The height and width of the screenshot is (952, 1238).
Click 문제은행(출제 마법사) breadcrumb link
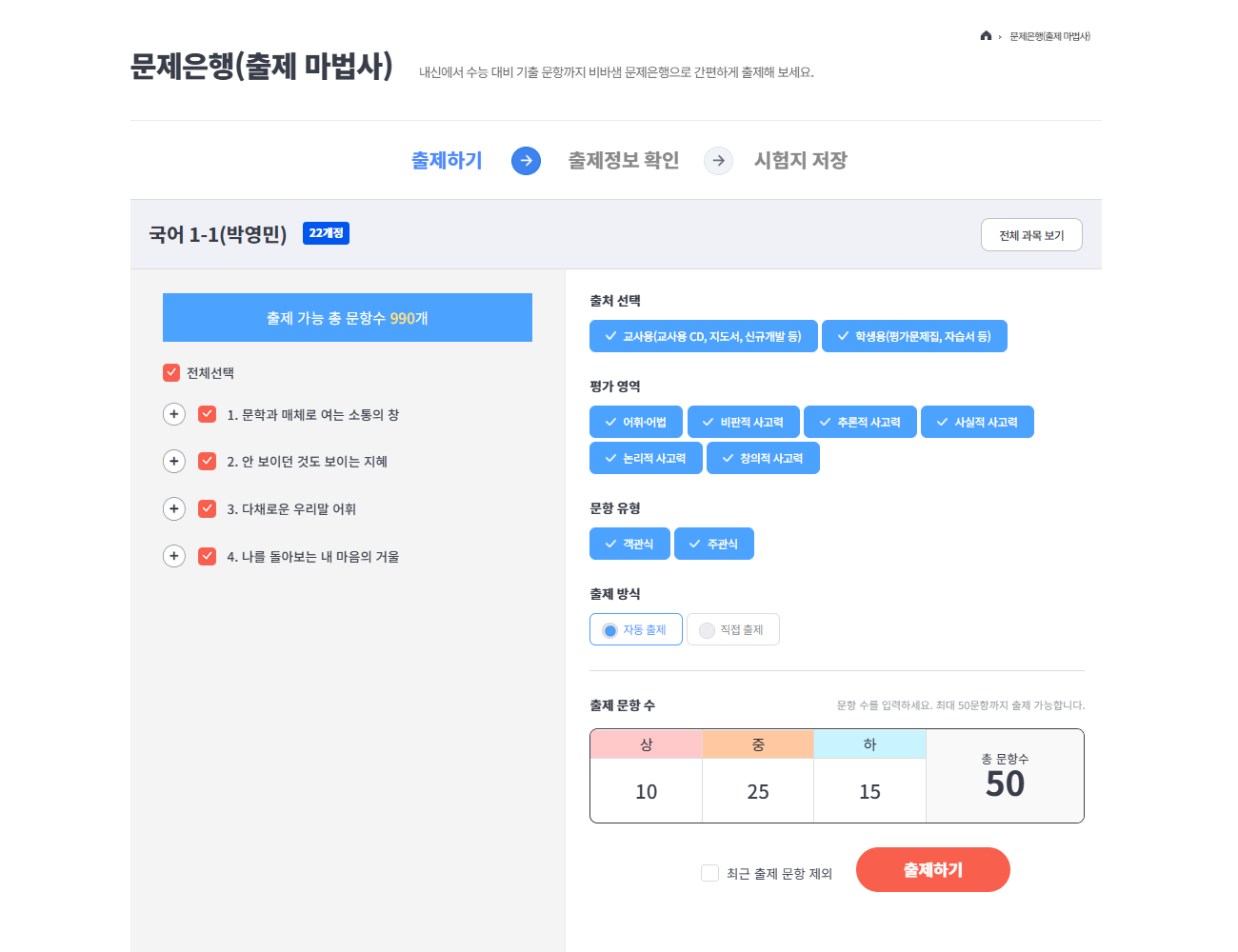pyautogui.click(x=1049, y=36)
